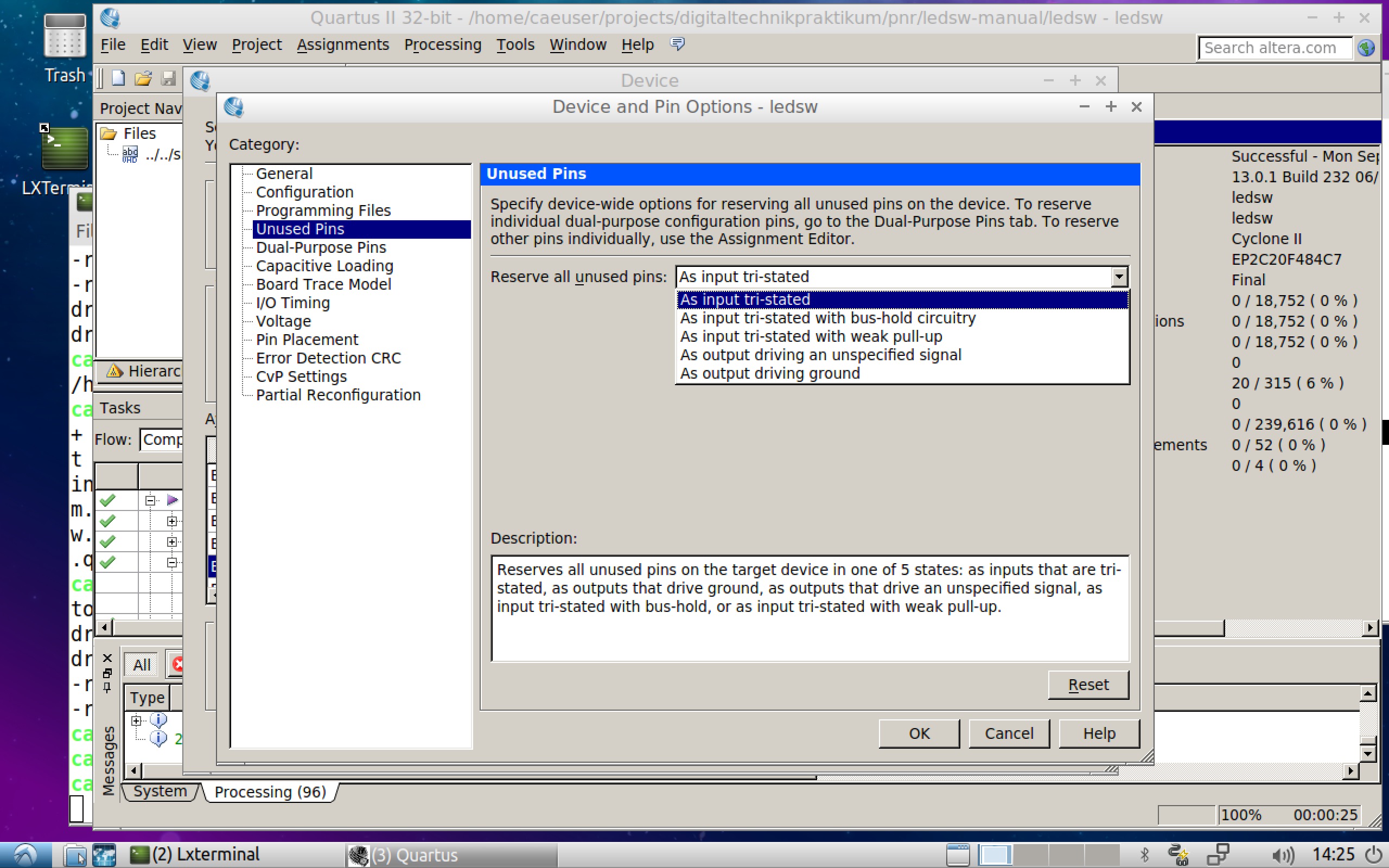Click the Reset button in Device options
1389x868 pixels.
(x=1088, y=684)
